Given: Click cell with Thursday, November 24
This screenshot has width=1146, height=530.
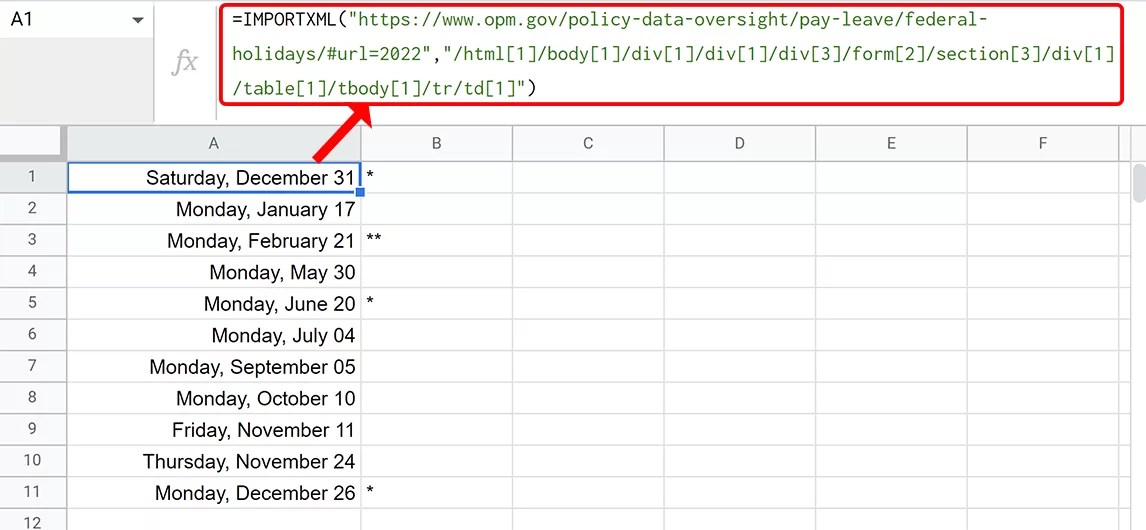Looking at the screenshot, I should pos(213,461).
